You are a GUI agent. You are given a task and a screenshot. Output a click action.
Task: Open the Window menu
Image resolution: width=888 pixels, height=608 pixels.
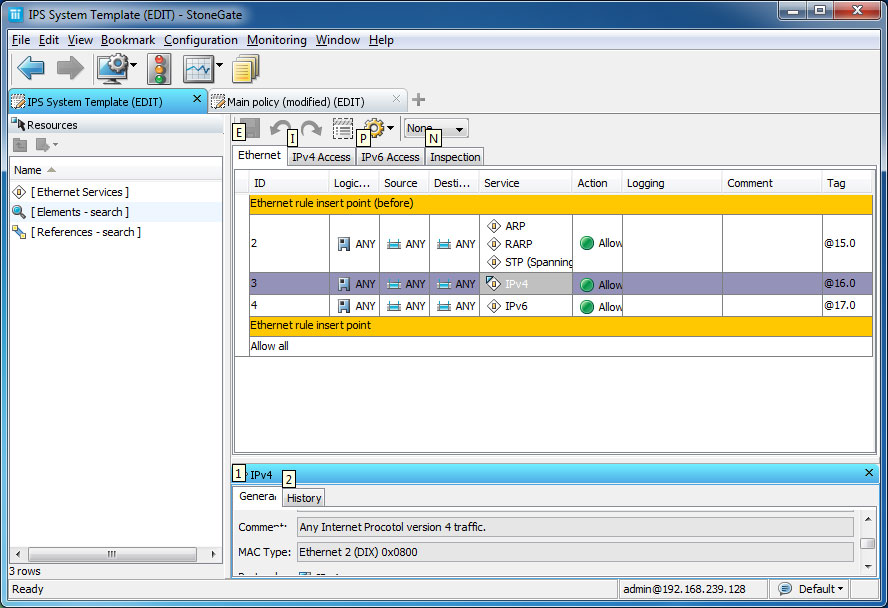point(338,40)
